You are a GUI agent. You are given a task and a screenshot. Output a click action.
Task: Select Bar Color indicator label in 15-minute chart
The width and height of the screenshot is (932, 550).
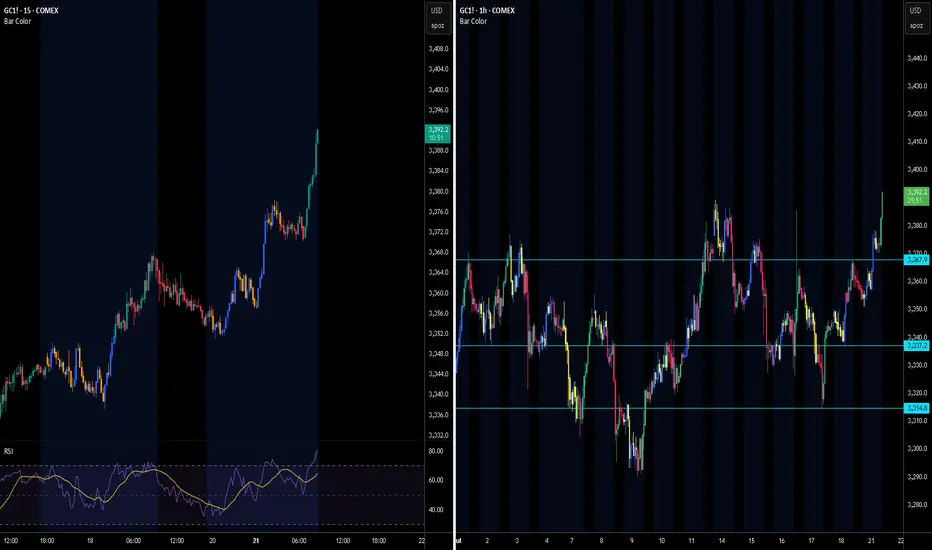tap(17, 21)
